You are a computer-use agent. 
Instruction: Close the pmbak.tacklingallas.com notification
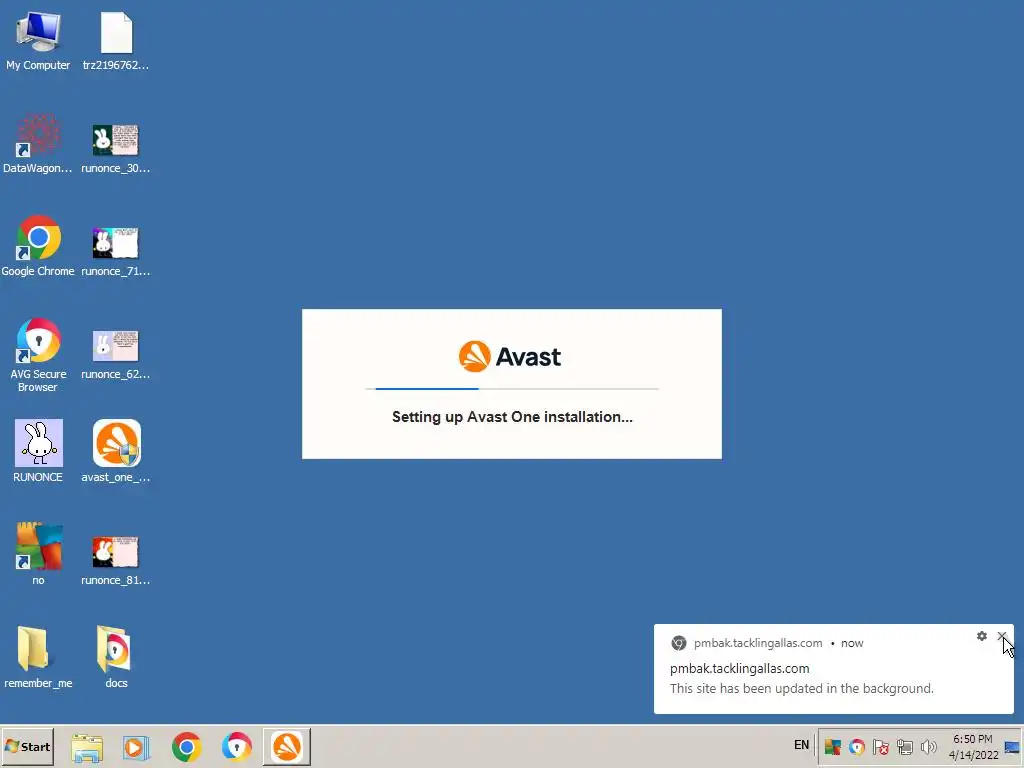(1002, 636)
